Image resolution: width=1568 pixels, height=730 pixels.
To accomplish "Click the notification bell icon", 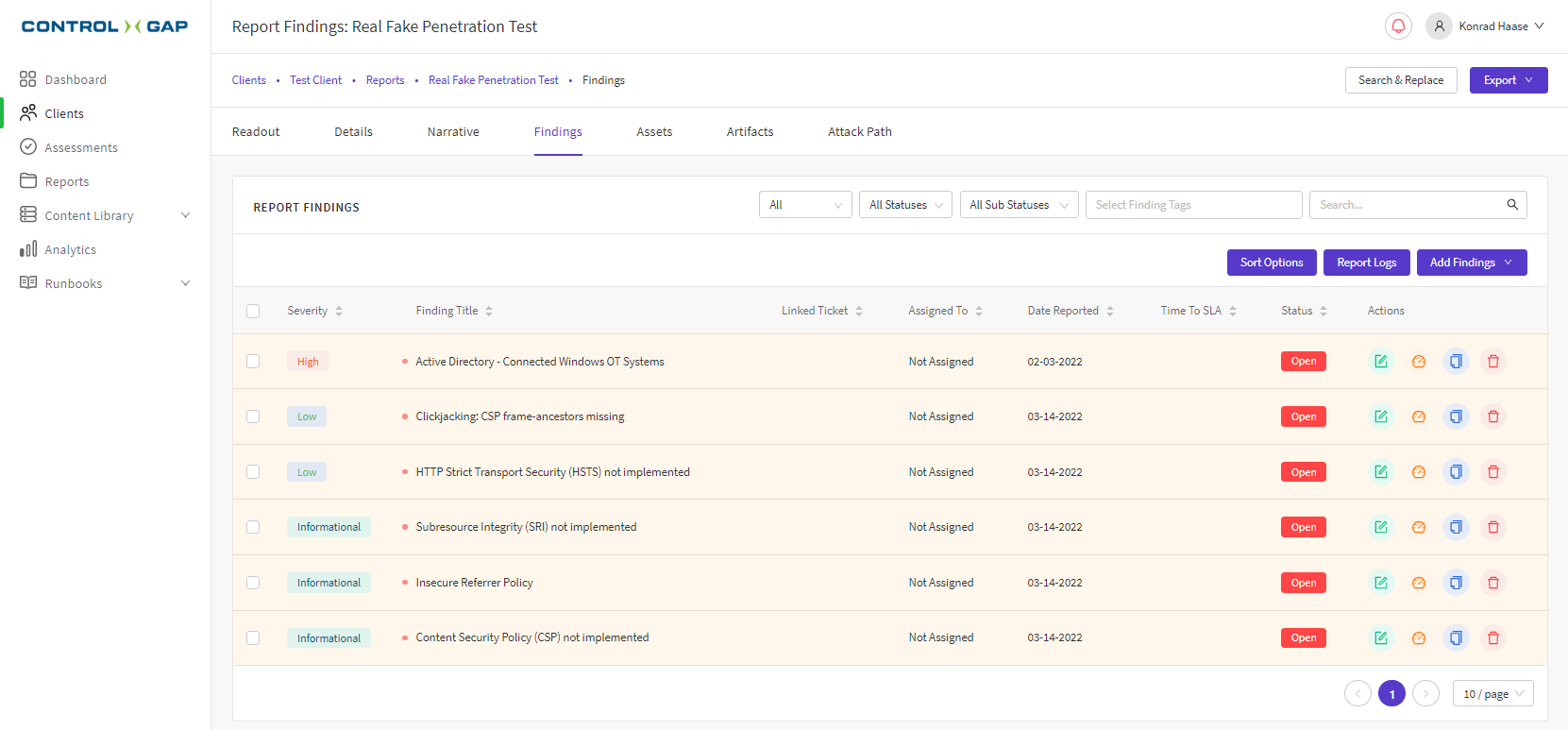I will pyautogui.click(x=1398, y=26).
